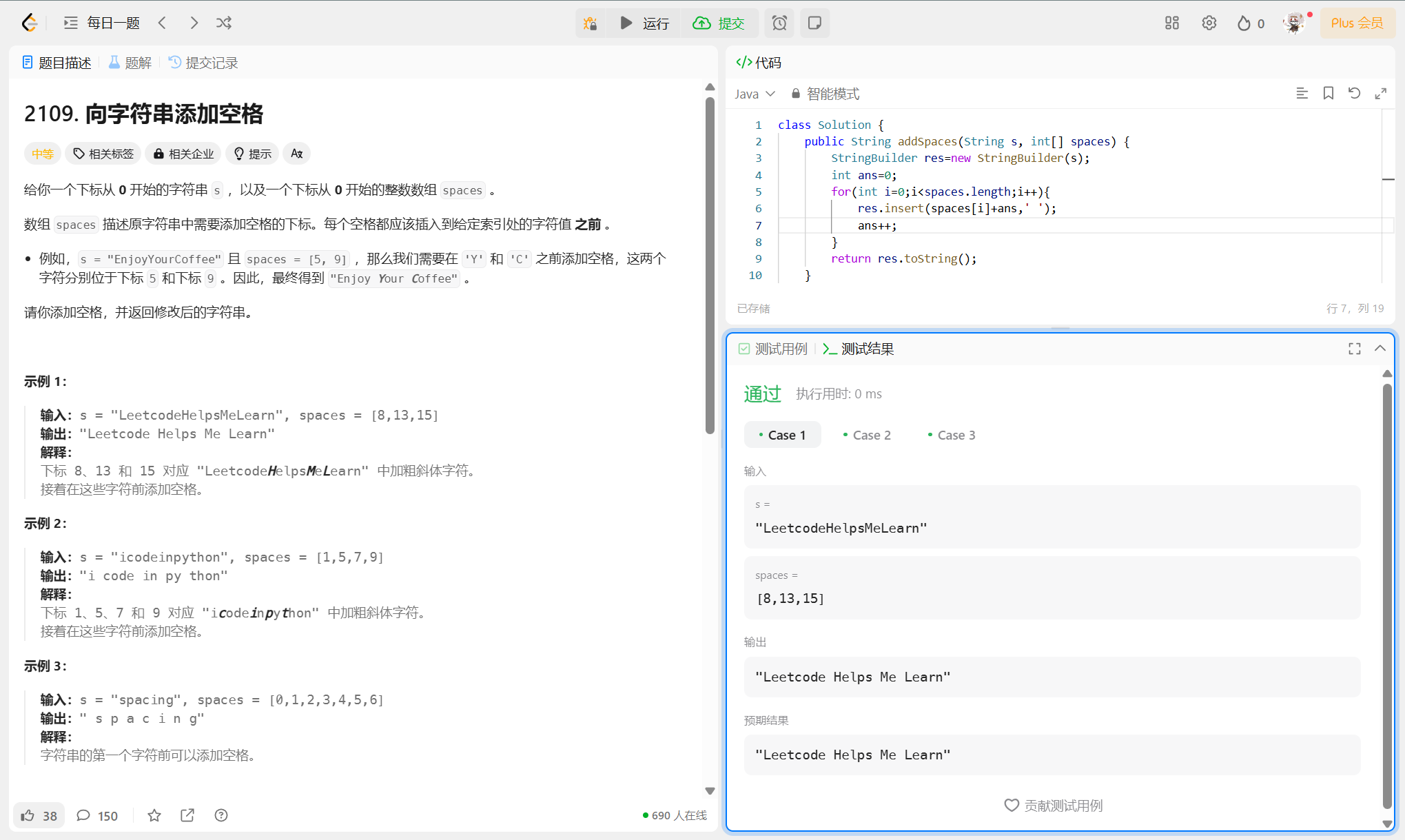Screen dimensions: 1405x840
Task: Click the problem description vertical scrollbar
Action: pos(710,265)
